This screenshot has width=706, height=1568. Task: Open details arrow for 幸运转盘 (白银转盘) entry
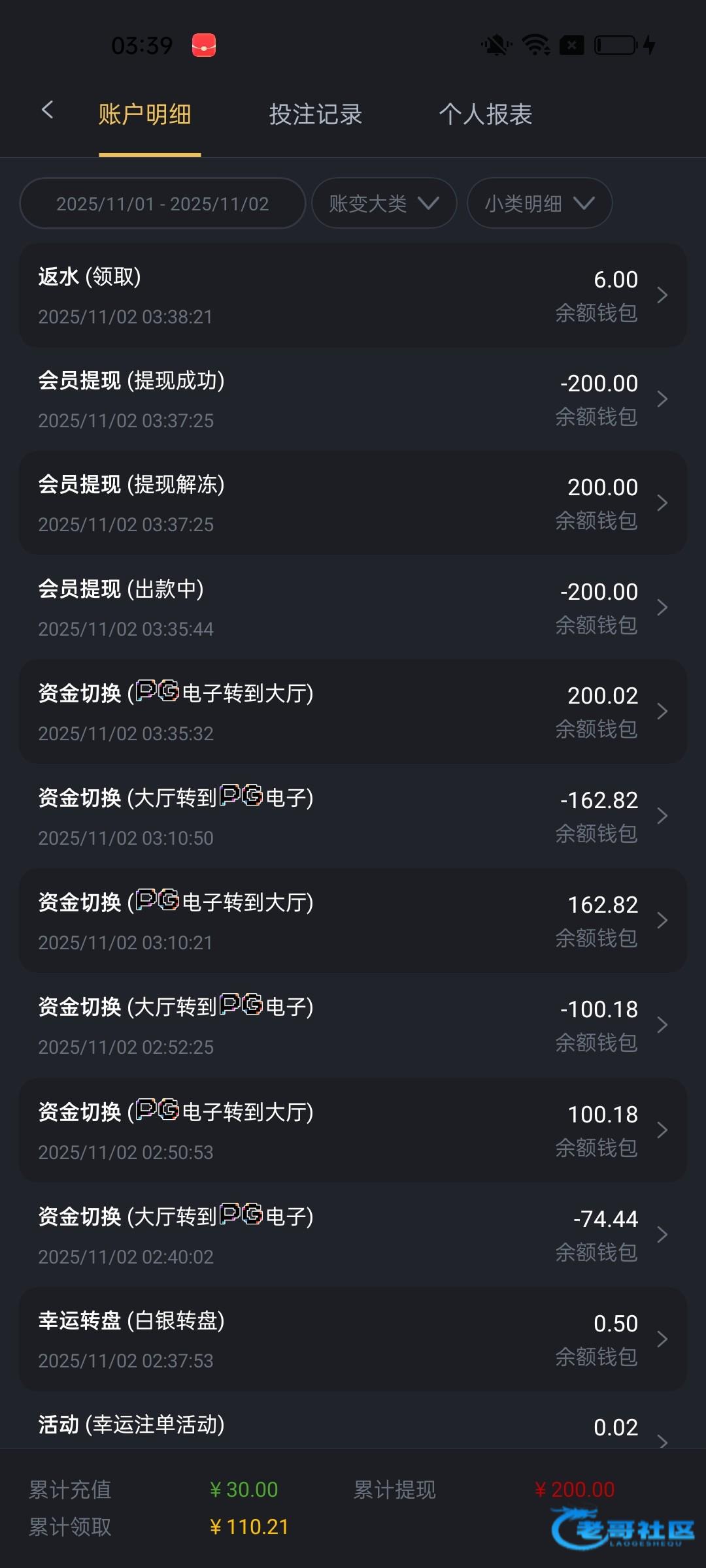[x=662, y=1339]
